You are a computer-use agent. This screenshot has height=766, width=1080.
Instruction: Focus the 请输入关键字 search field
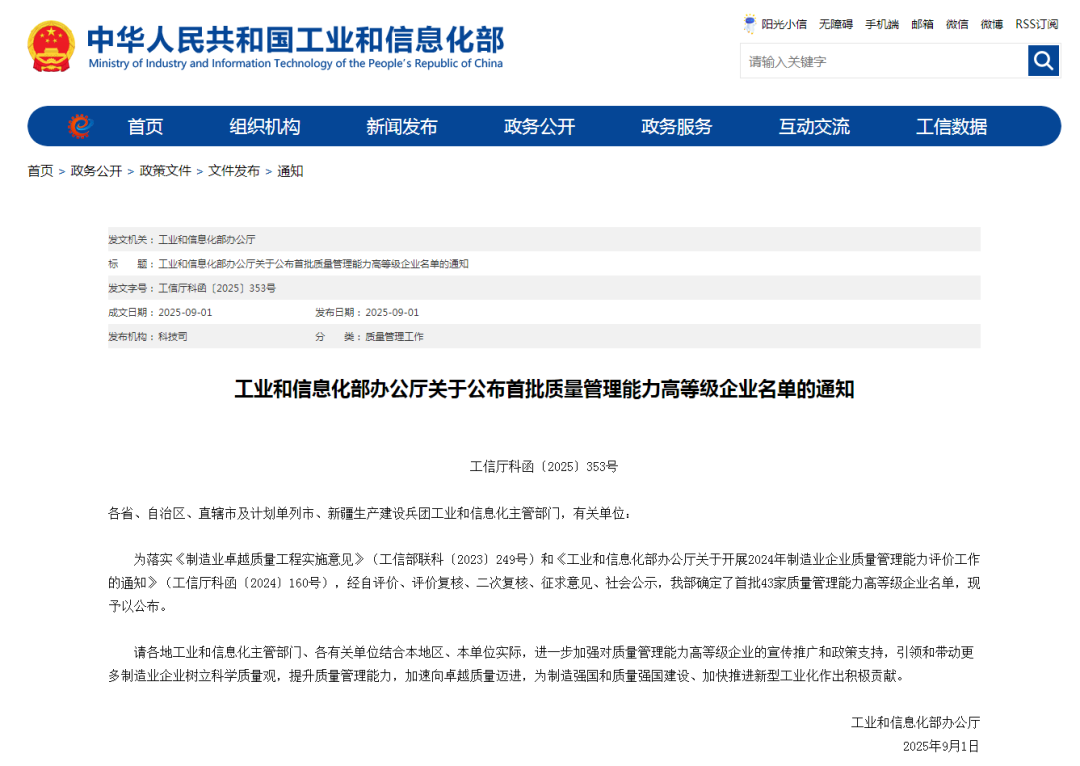pos(883,61)
